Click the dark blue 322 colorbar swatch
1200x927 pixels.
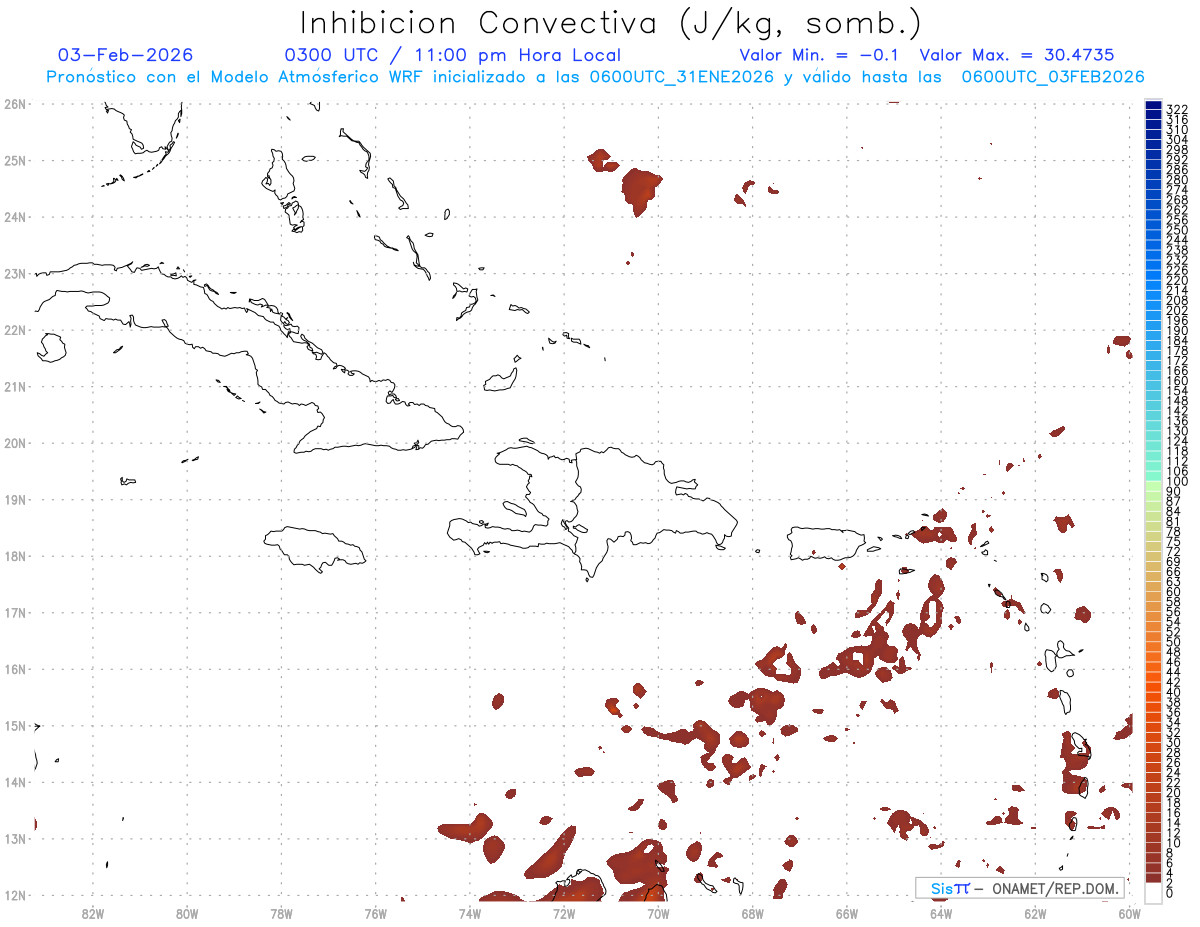click(x=1154, y=107)
